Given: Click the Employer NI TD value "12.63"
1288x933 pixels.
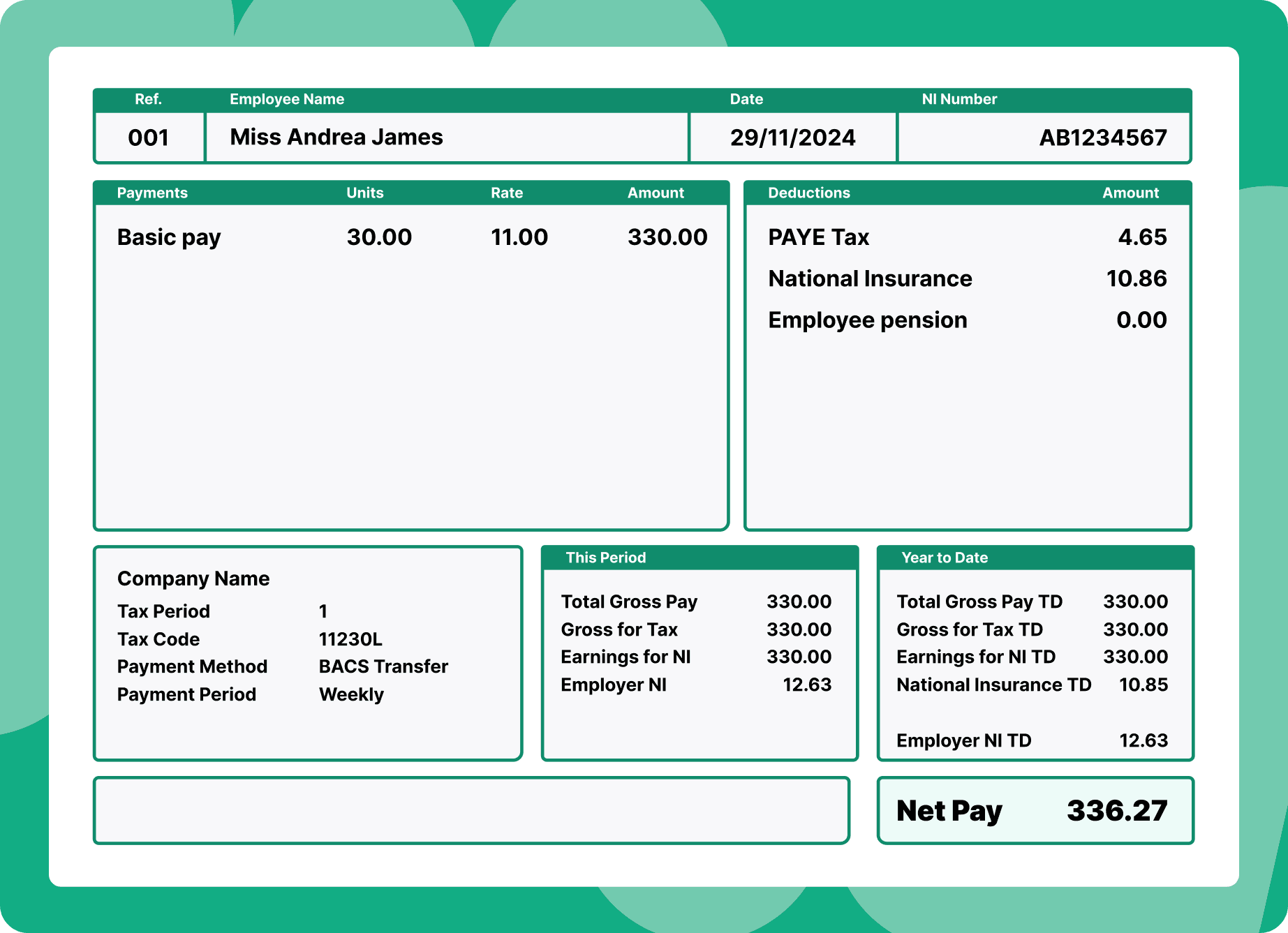Looking at the screenshot, I should [1143, 740].
